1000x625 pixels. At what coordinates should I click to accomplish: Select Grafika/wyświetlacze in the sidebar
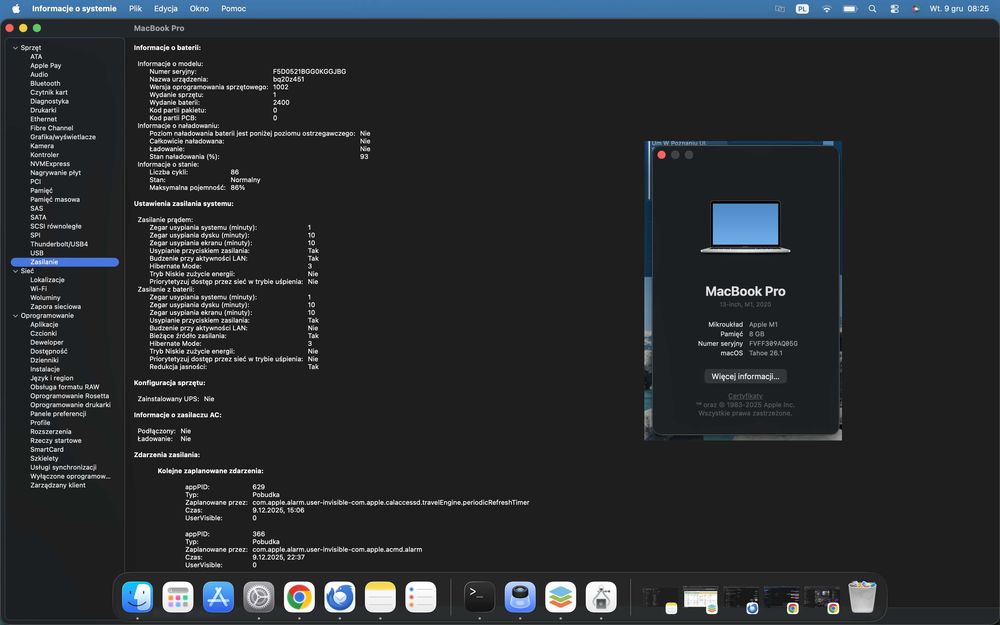[63, 137]
